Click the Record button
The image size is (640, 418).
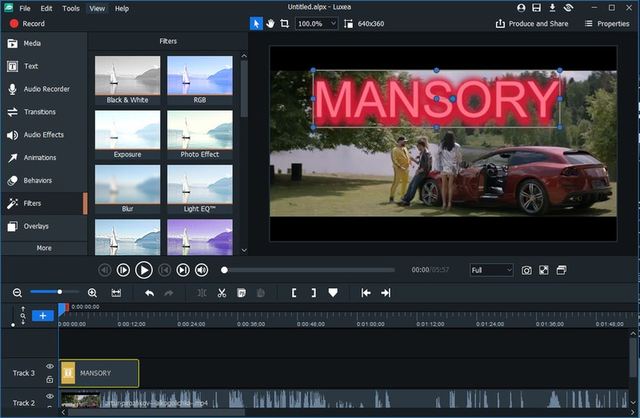(25, 23)
